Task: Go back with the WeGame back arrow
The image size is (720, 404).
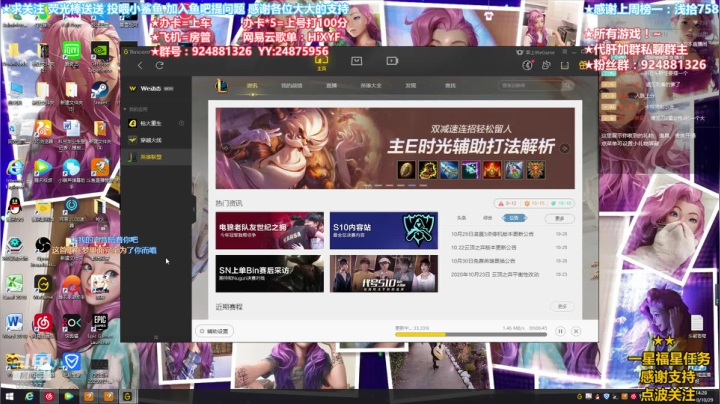Action: pos(140,65)
